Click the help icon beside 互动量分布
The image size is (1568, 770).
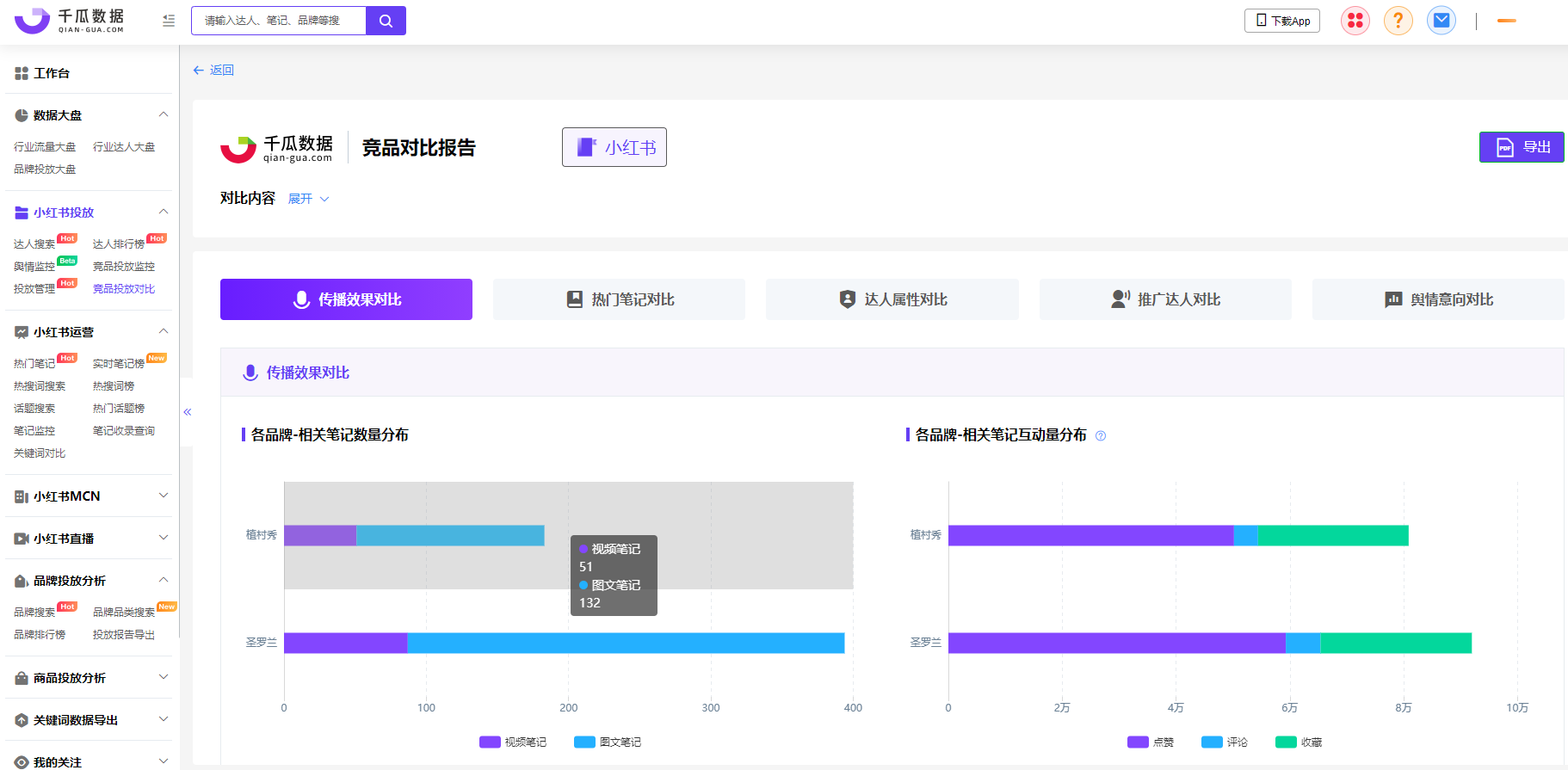[x=1101, y=436]
